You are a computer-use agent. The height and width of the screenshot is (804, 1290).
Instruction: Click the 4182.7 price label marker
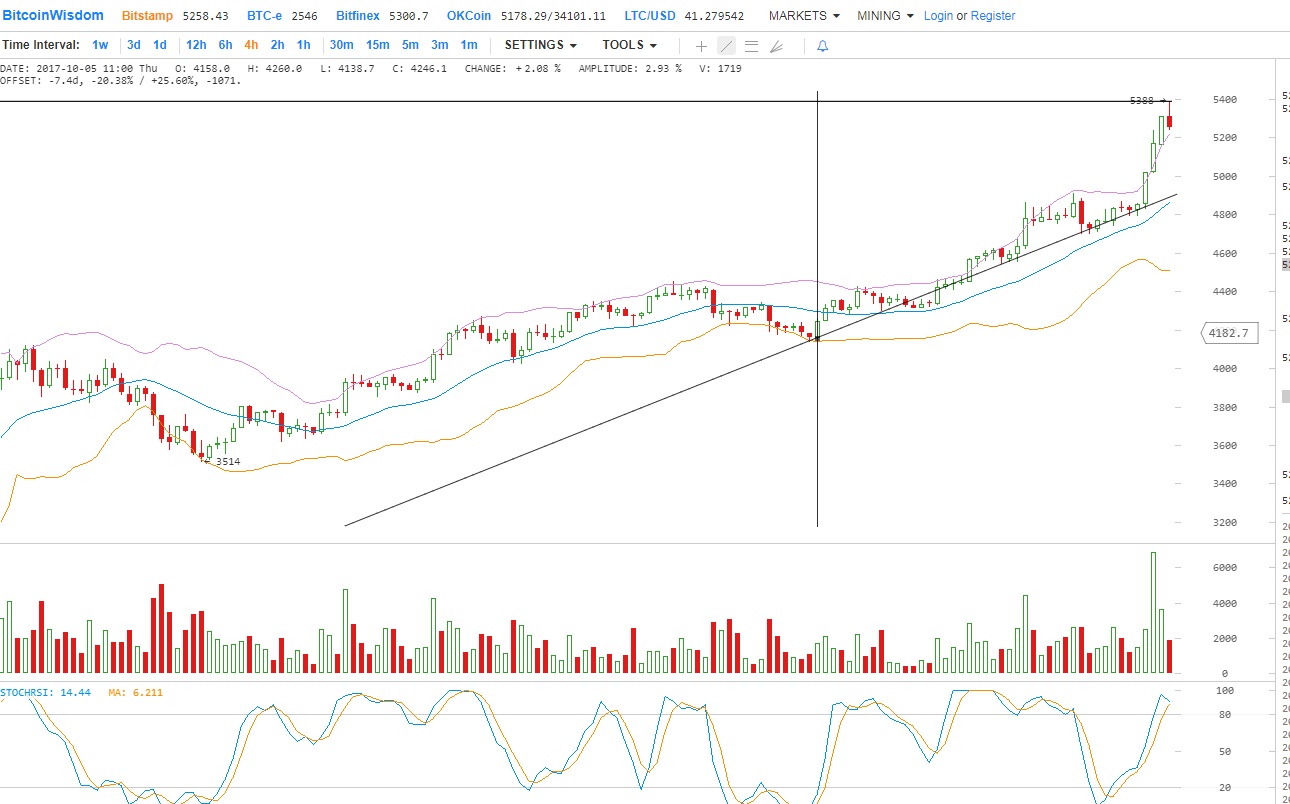[1228, 333]
